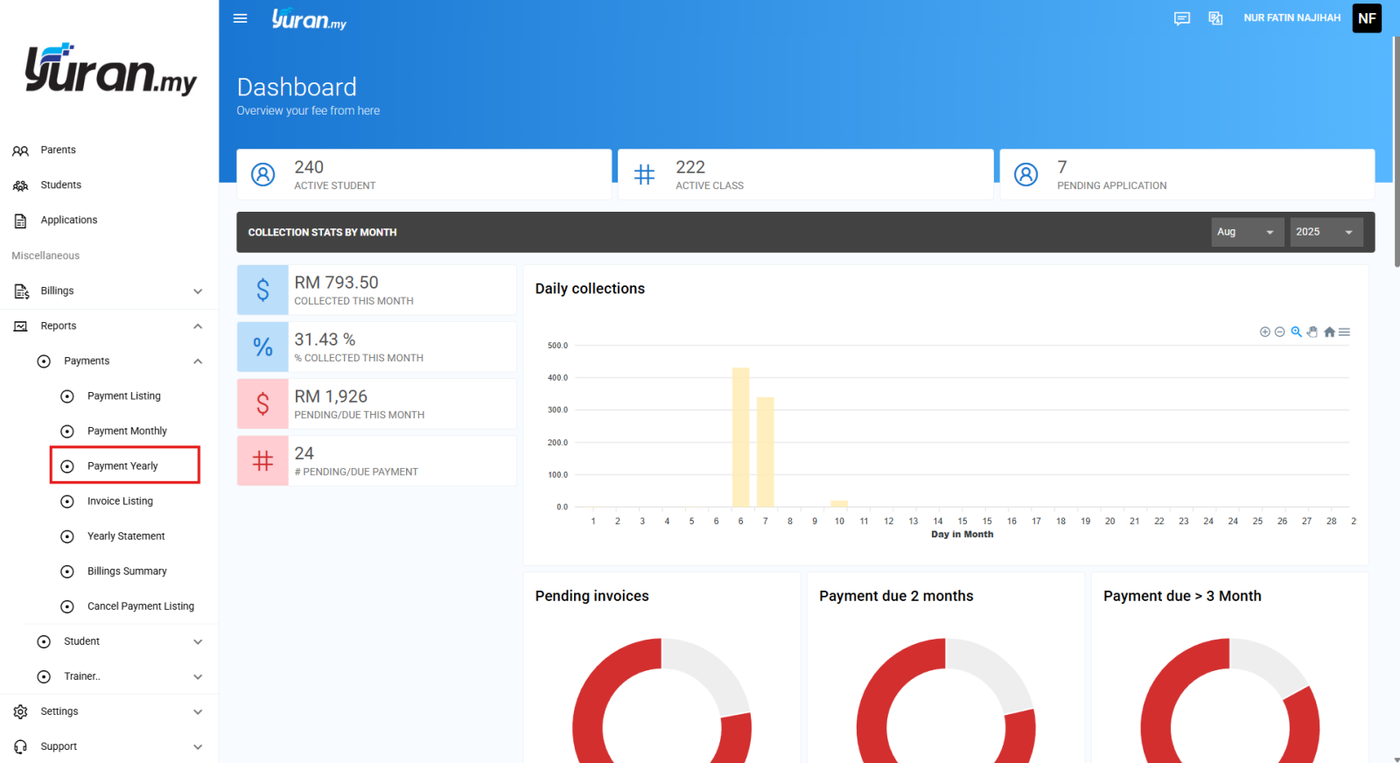
Task: Toggle the hamburger menu in header
Action: click(240, 18)
